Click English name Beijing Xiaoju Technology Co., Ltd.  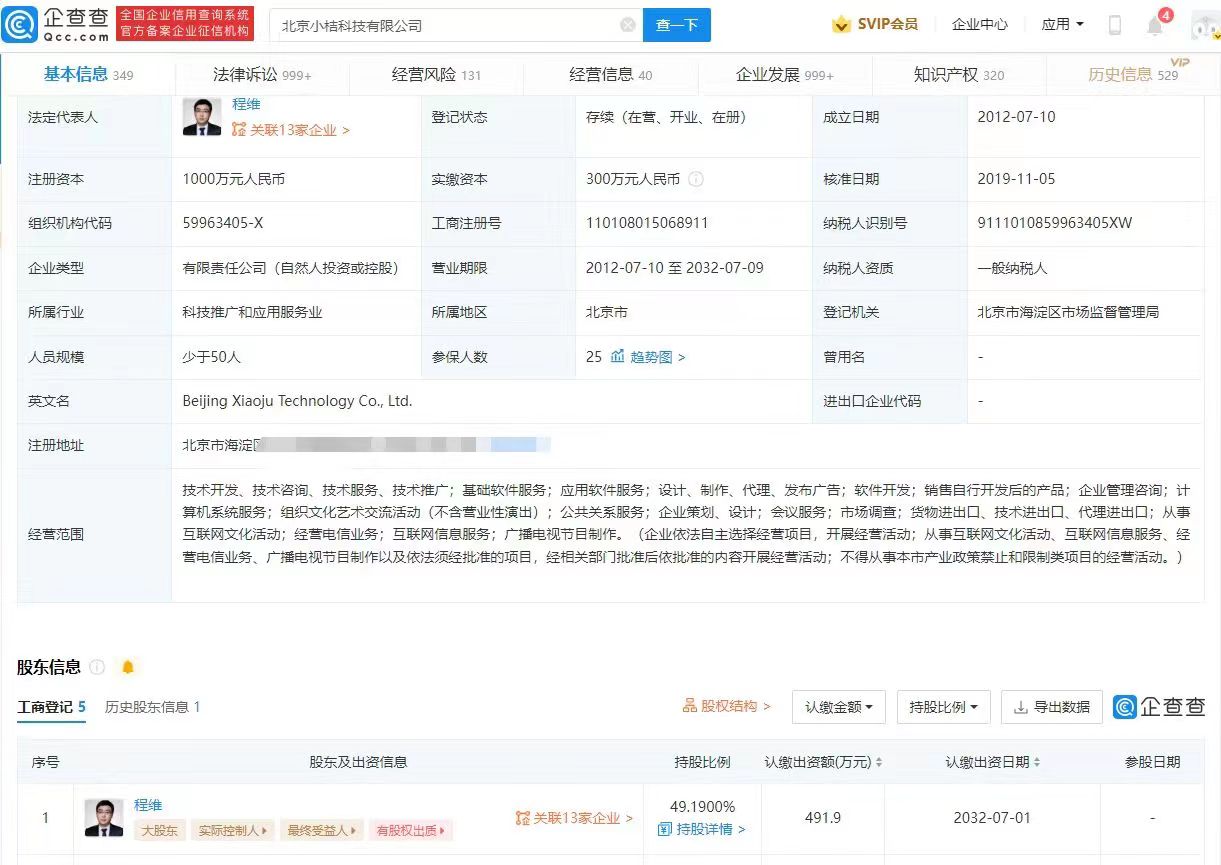[297, 401]
